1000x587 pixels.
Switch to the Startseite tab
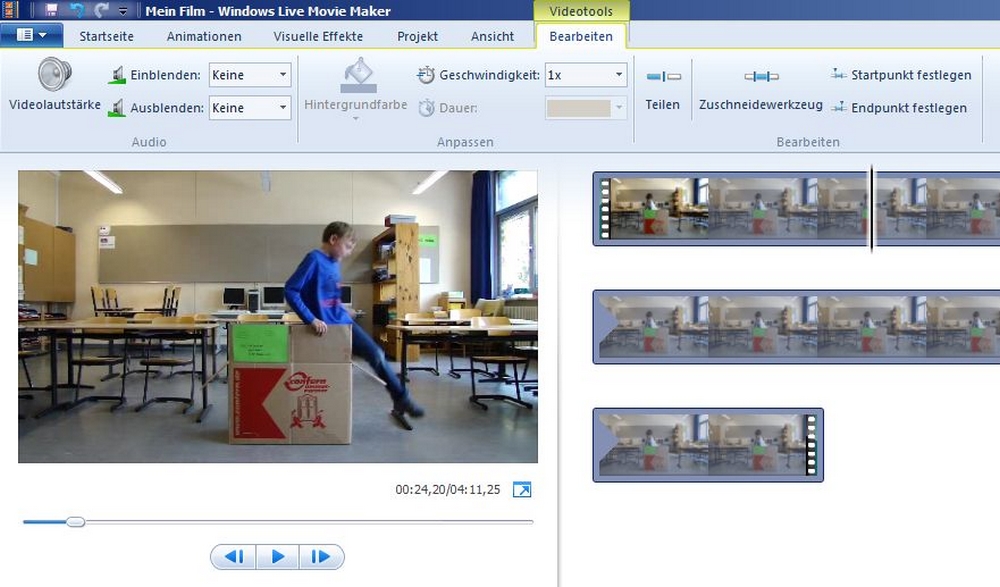(107, 36)
